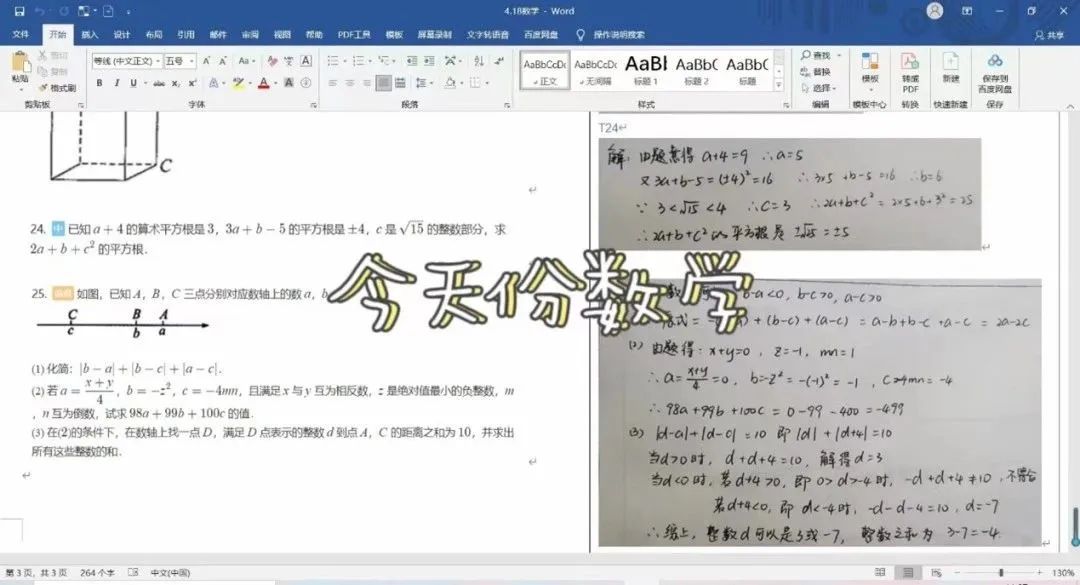This screenshot has height=585, width=1080.
Task: Click the 替换 (Replace) button
Action: click(816, 72)
